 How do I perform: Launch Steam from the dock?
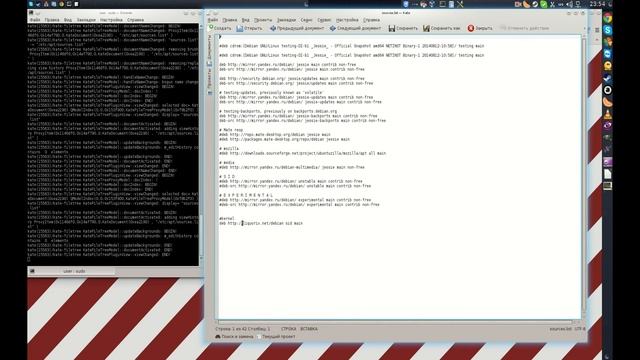point(607,78)
